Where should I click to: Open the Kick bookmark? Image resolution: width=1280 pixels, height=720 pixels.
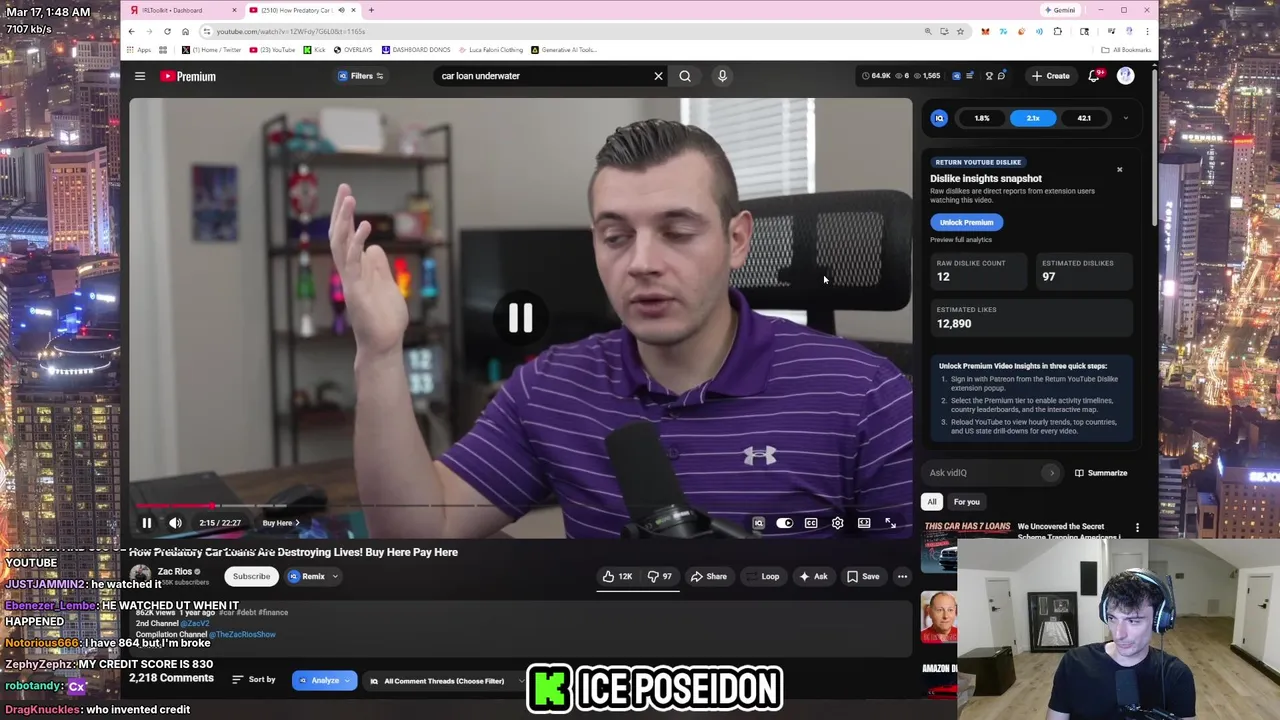coord(316,49)
